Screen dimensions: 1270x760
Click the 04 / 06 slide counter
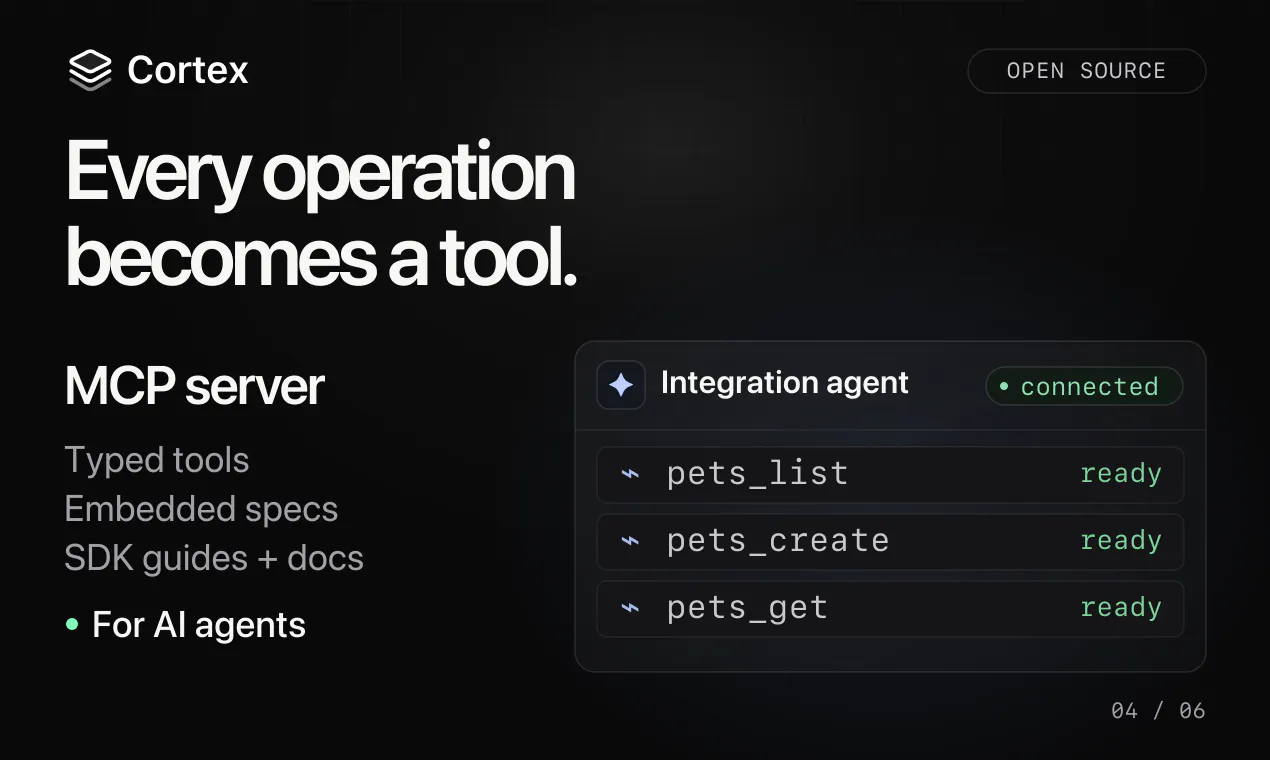[1158, 711]
